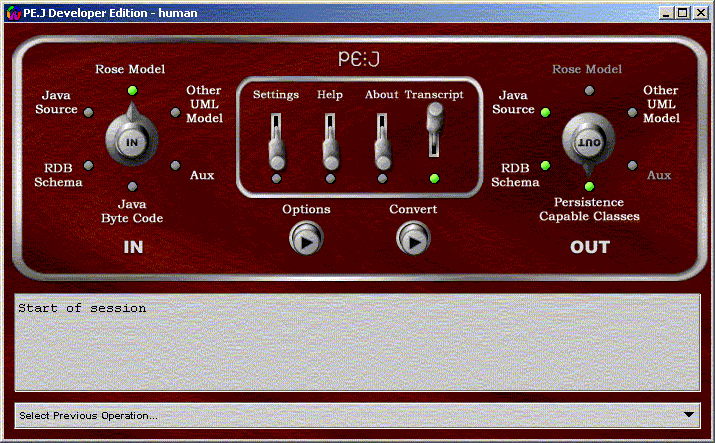This screenshot has height=443, width=715.
Task: Click the large OUT heading
Action: tap(590, 247)
